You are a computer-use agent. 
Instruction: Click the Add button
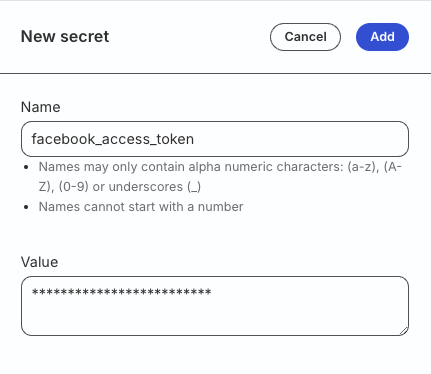[382, 37]
